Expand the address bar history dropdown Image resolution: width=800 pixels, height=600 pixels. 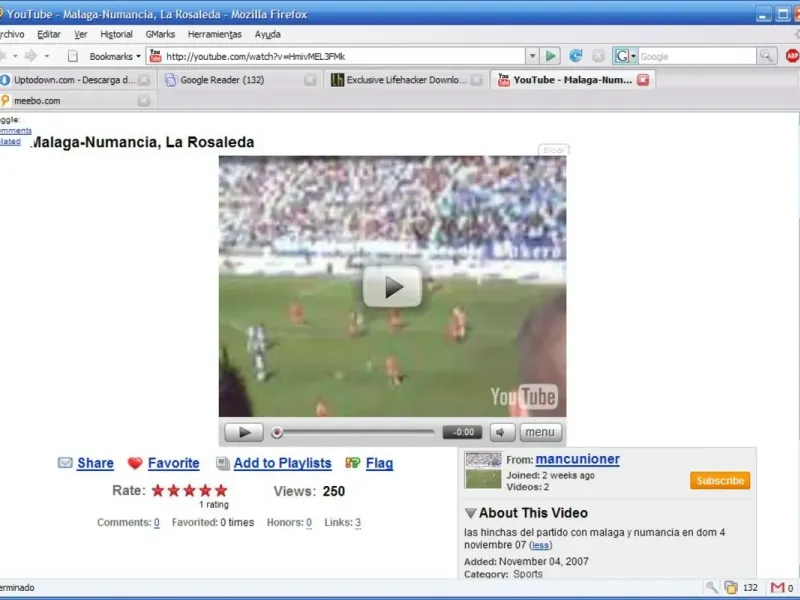[x=532, y=56]
